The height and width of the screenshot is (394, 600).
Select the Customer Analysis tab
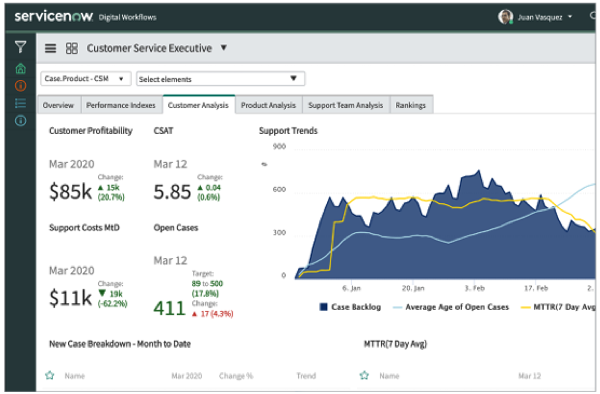click(x=198, y=105)
